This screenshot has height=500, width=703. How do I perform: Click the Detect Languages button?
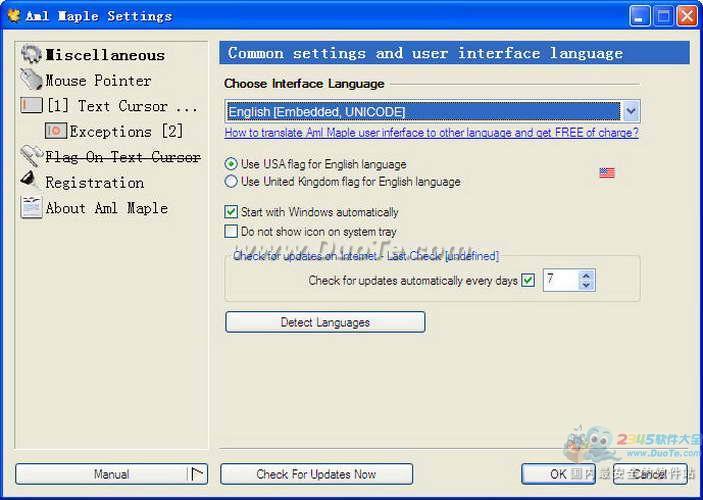[325, 322]
